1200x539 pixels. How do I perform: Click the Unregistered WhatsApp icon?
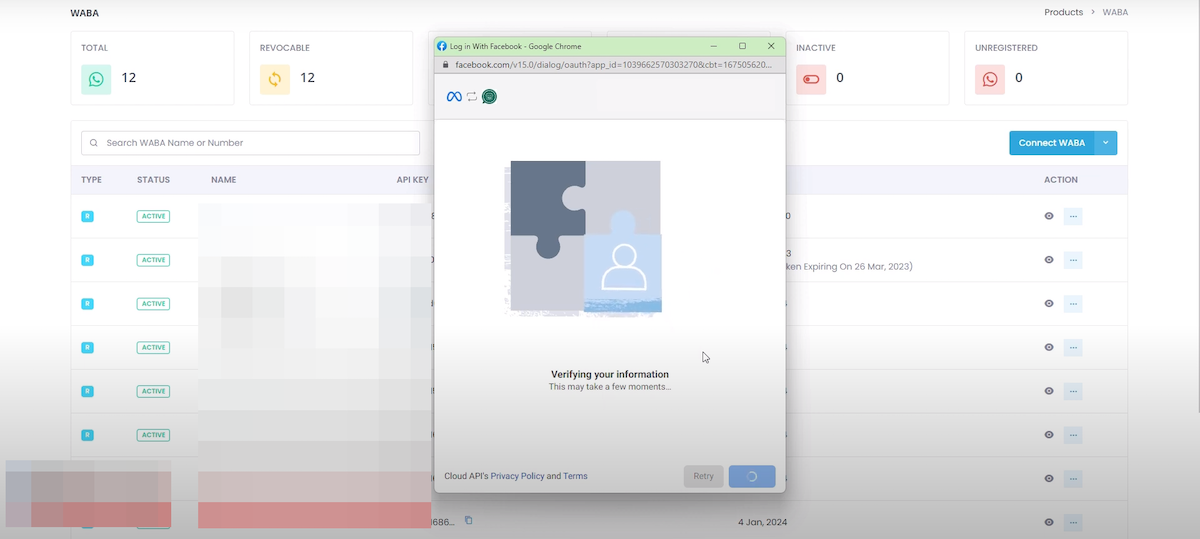990,78
